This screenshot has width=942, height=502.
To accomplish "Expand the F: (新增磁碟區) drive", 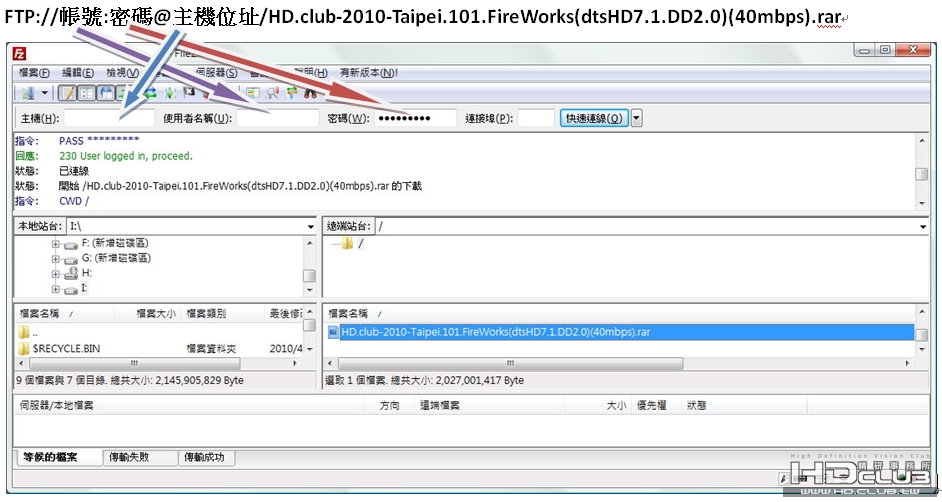I will click(x=55, y=244).
